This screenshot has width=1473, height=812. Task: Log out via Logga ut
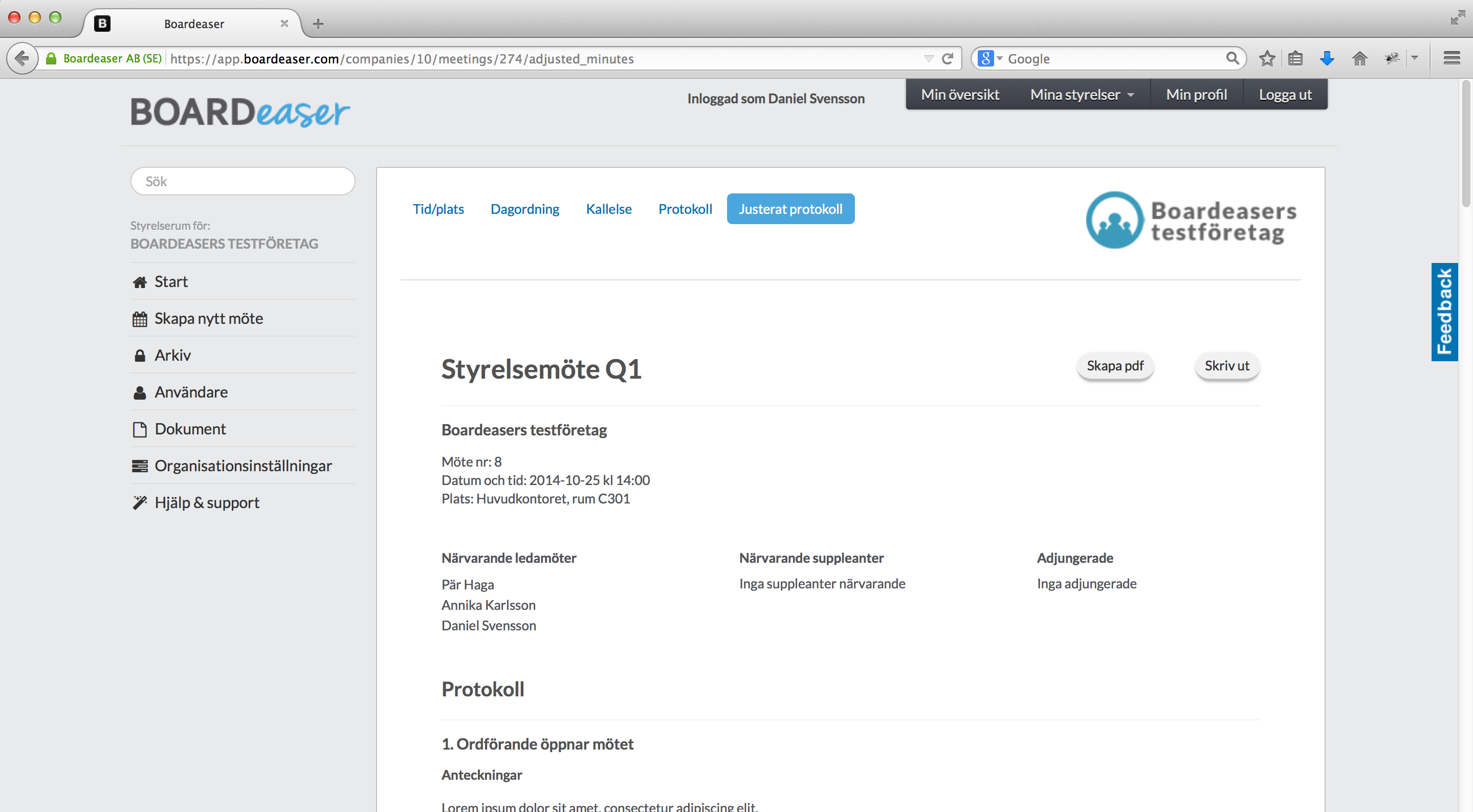(1285, 95)
